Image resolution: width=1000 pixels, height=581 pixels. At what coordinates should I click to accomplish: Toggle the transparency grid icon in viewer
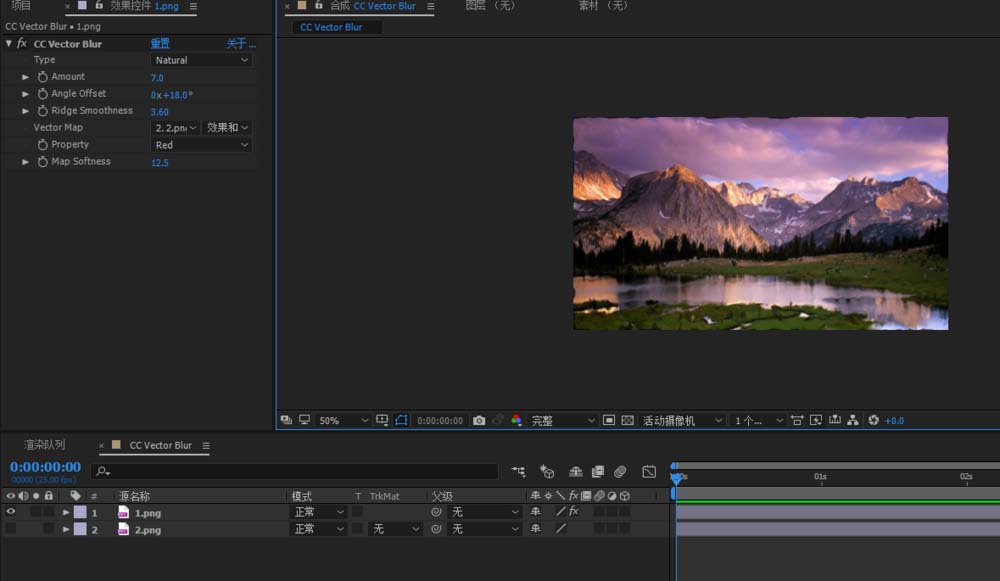627,421
